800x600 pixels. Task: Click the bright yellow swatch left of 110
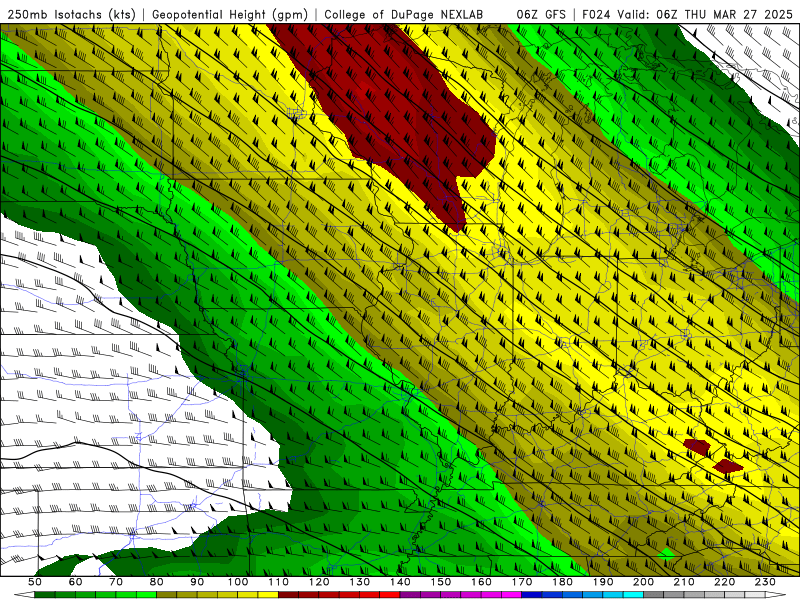pos(268,595)
